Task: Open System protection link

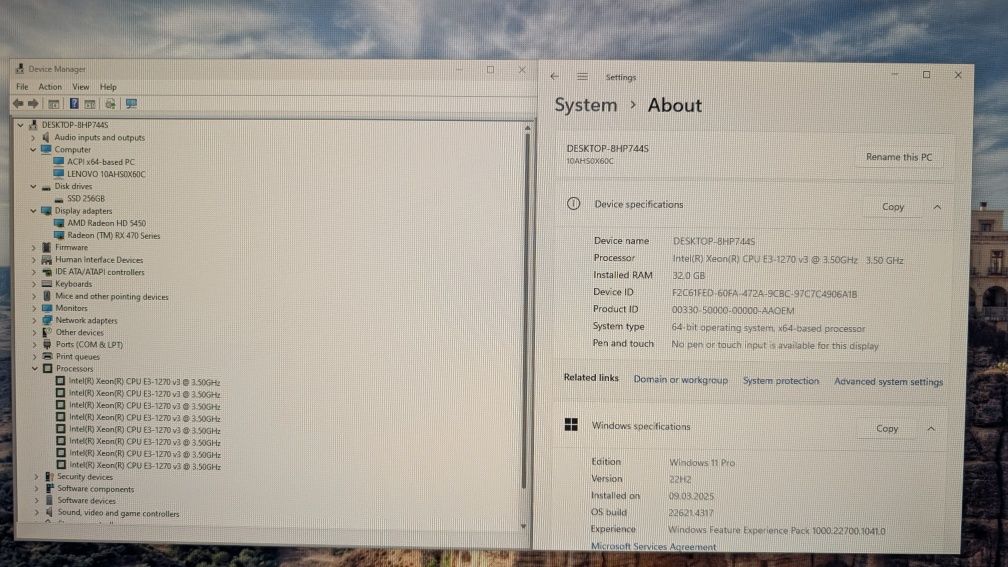Action: (781, 381)
